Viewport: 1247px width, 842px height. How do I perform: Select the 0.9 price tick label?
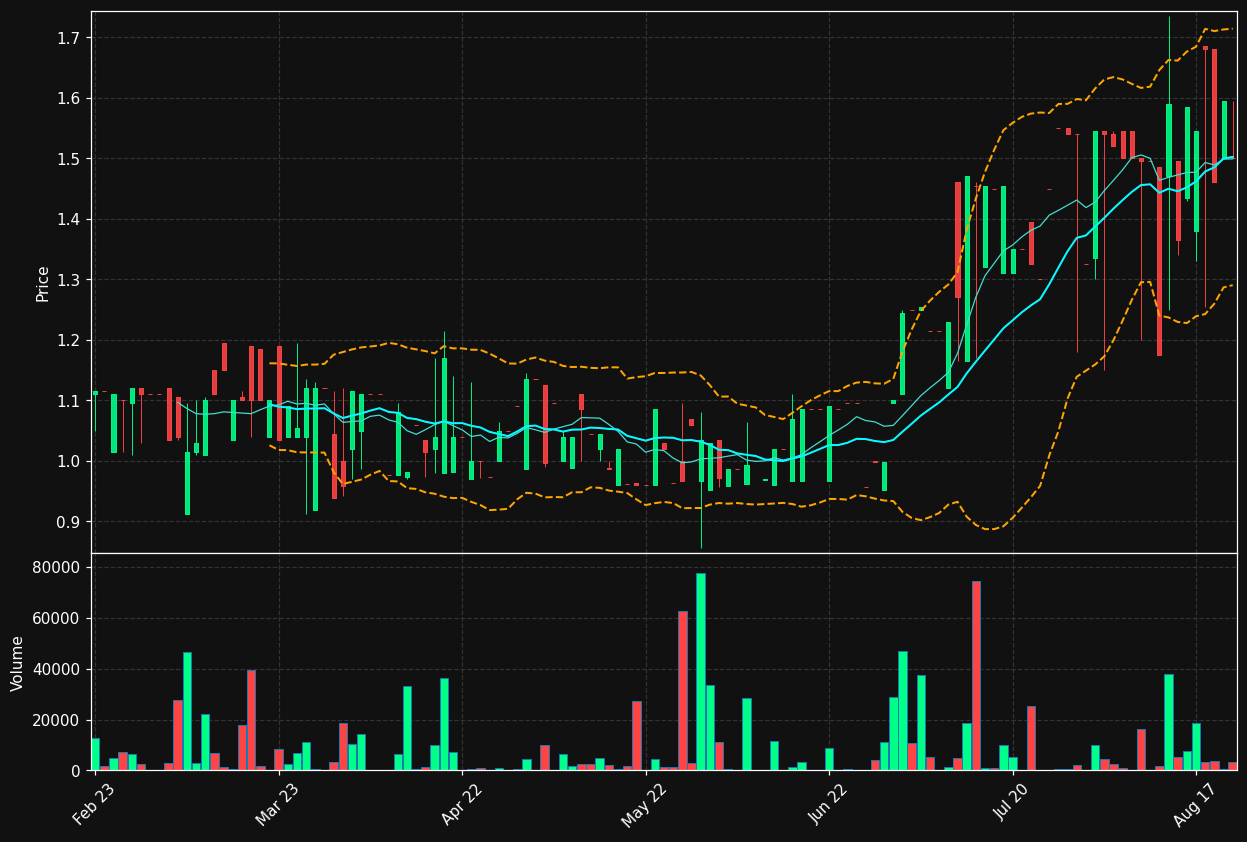[x=70, y=522]
